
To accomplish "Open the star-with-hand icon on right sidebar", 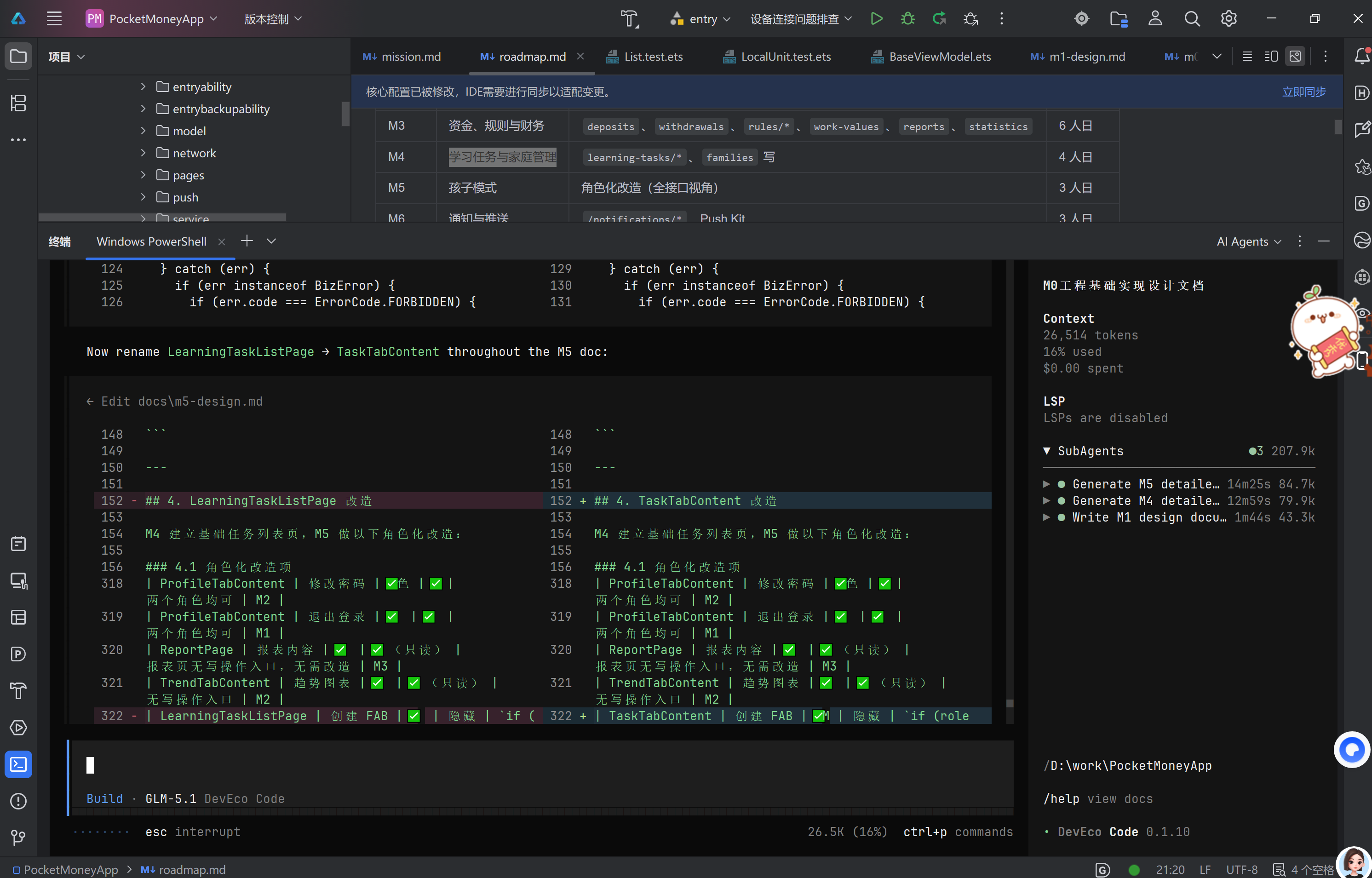I will pos(1362,166).
